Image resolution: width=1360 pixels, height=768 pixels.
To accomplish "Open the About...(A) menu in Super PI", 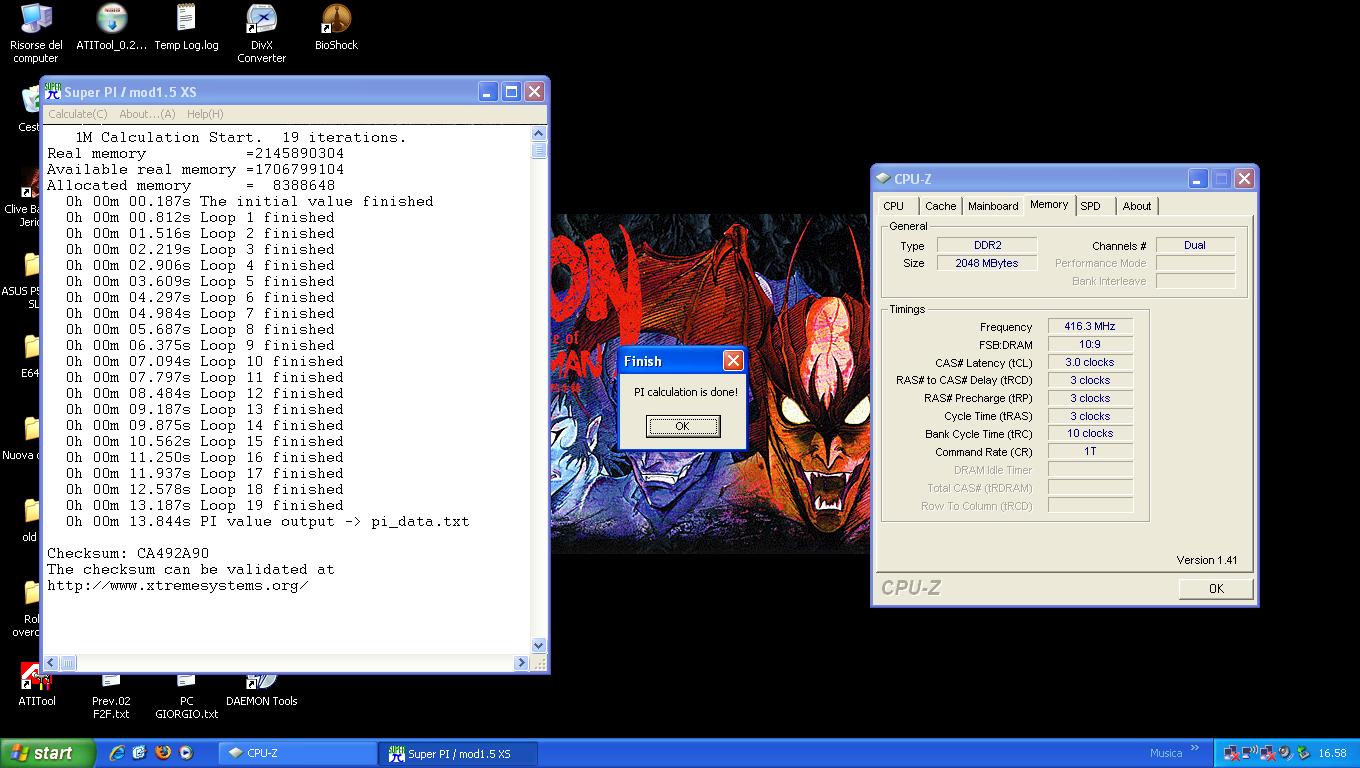I will click(147, 114).
